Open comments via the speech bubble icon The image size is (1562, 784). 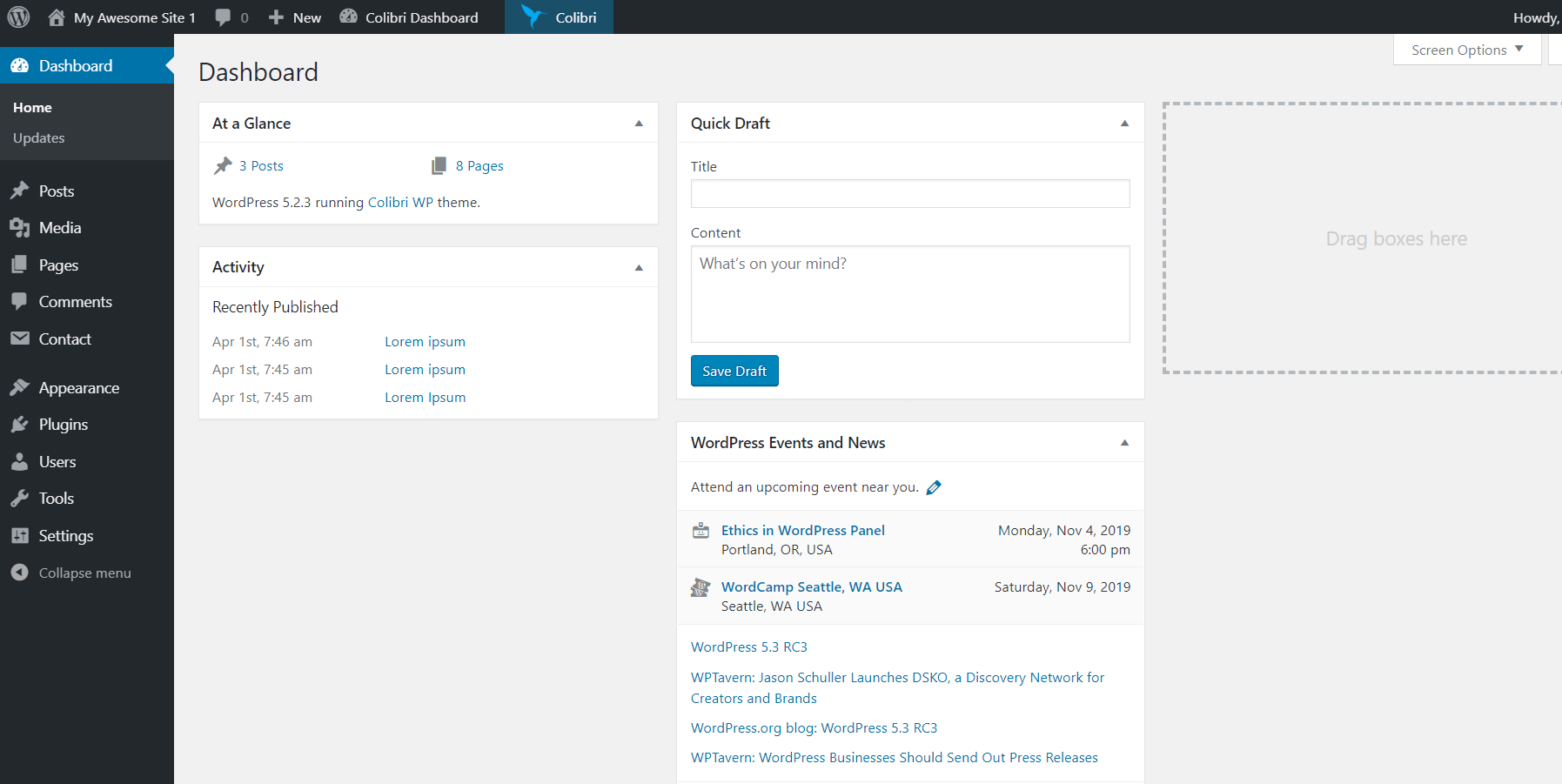coord(223,17)
